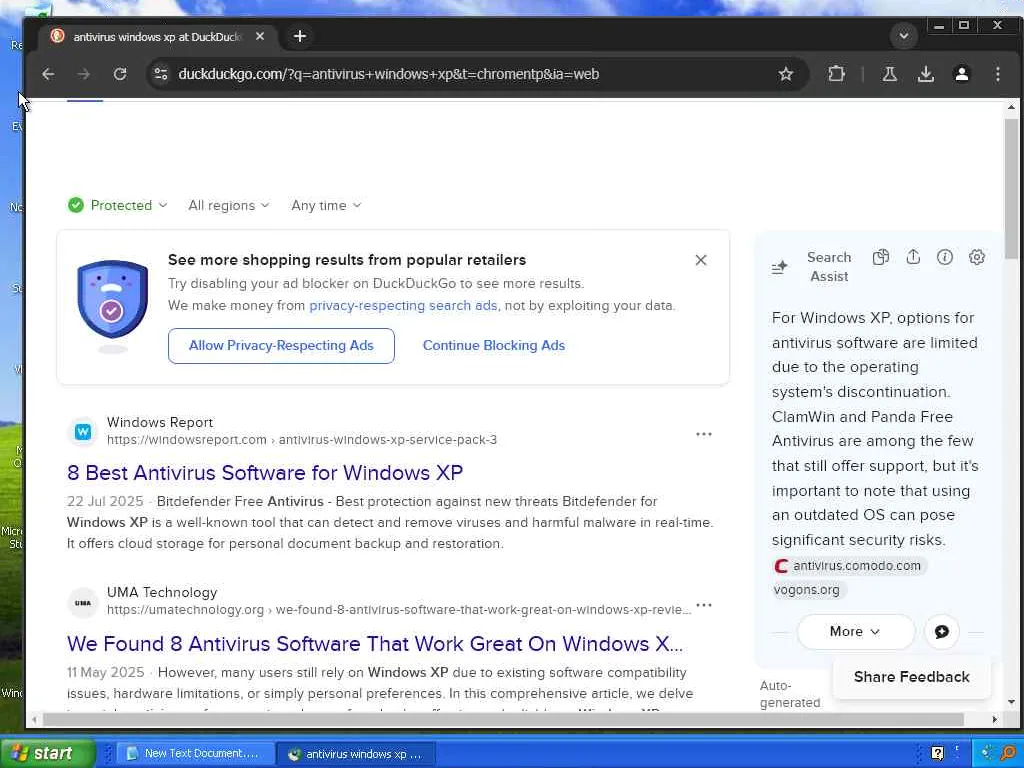Dismiss the shopping results banner

click(701, 260)
